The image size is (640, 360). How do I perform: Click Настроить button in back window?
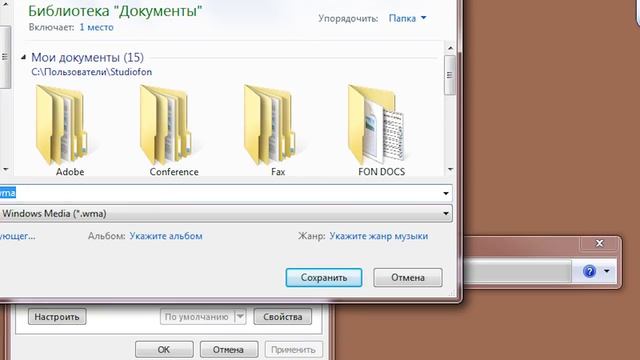(x=57, y=317)
